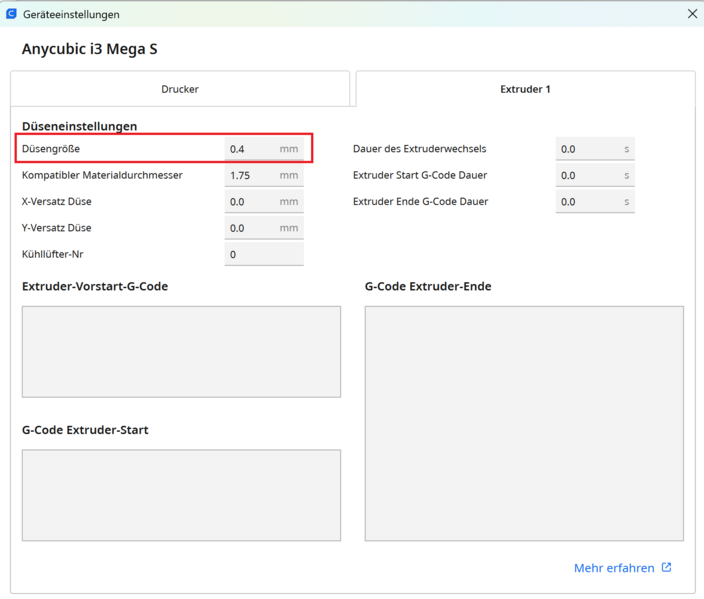Click the Düsengröße label
The width and height of the screenshot is (704, 599).
[51, 149]
